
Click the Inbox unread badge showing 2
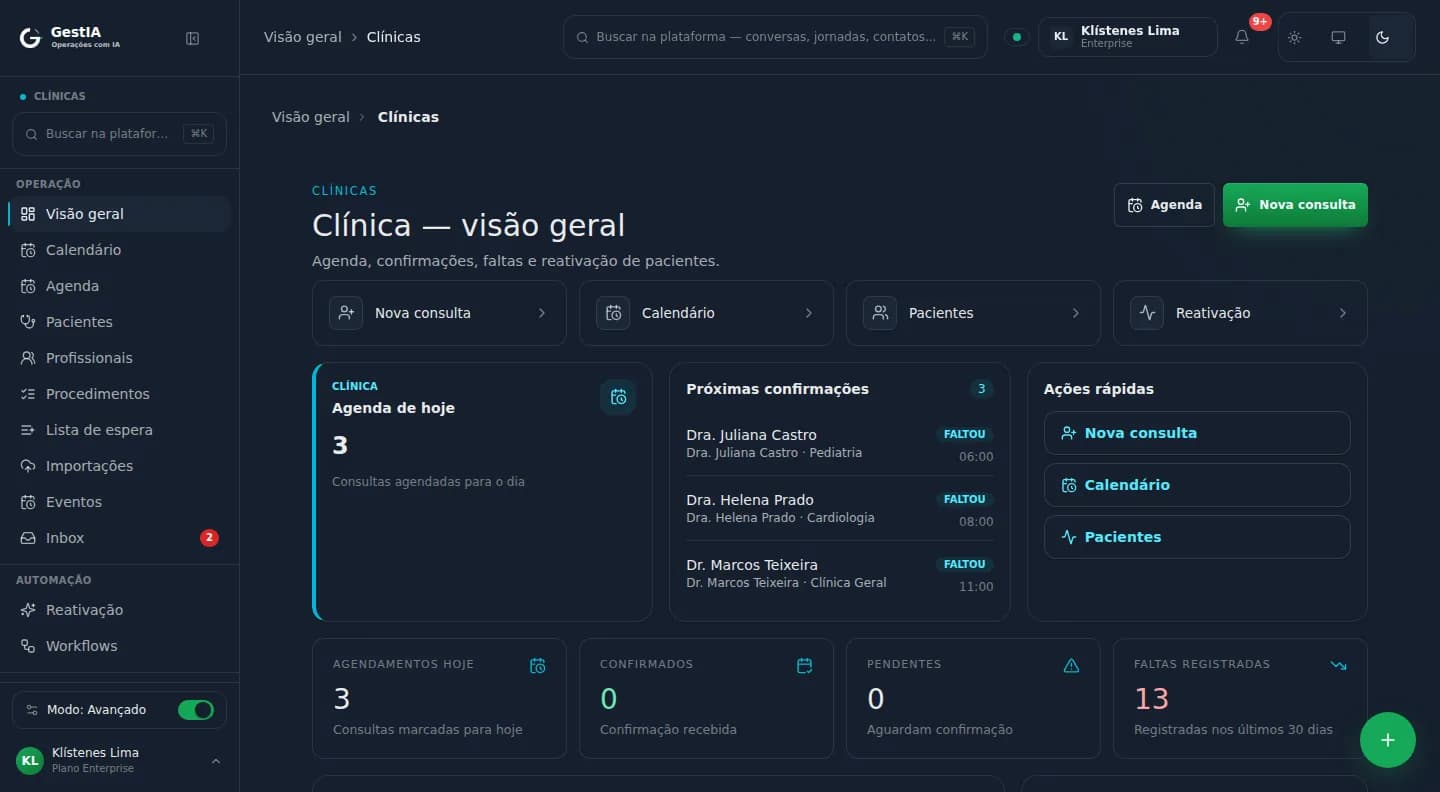click(209, 538)
